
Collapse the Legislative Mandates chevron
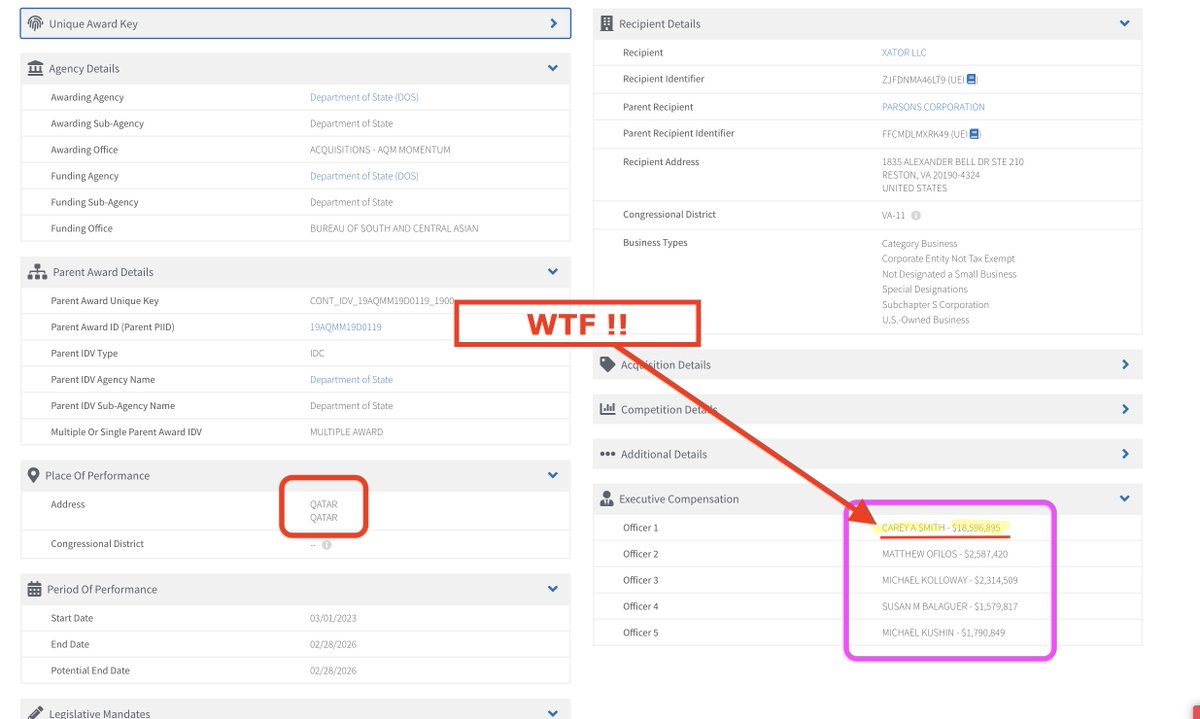[x=553, y=713]
